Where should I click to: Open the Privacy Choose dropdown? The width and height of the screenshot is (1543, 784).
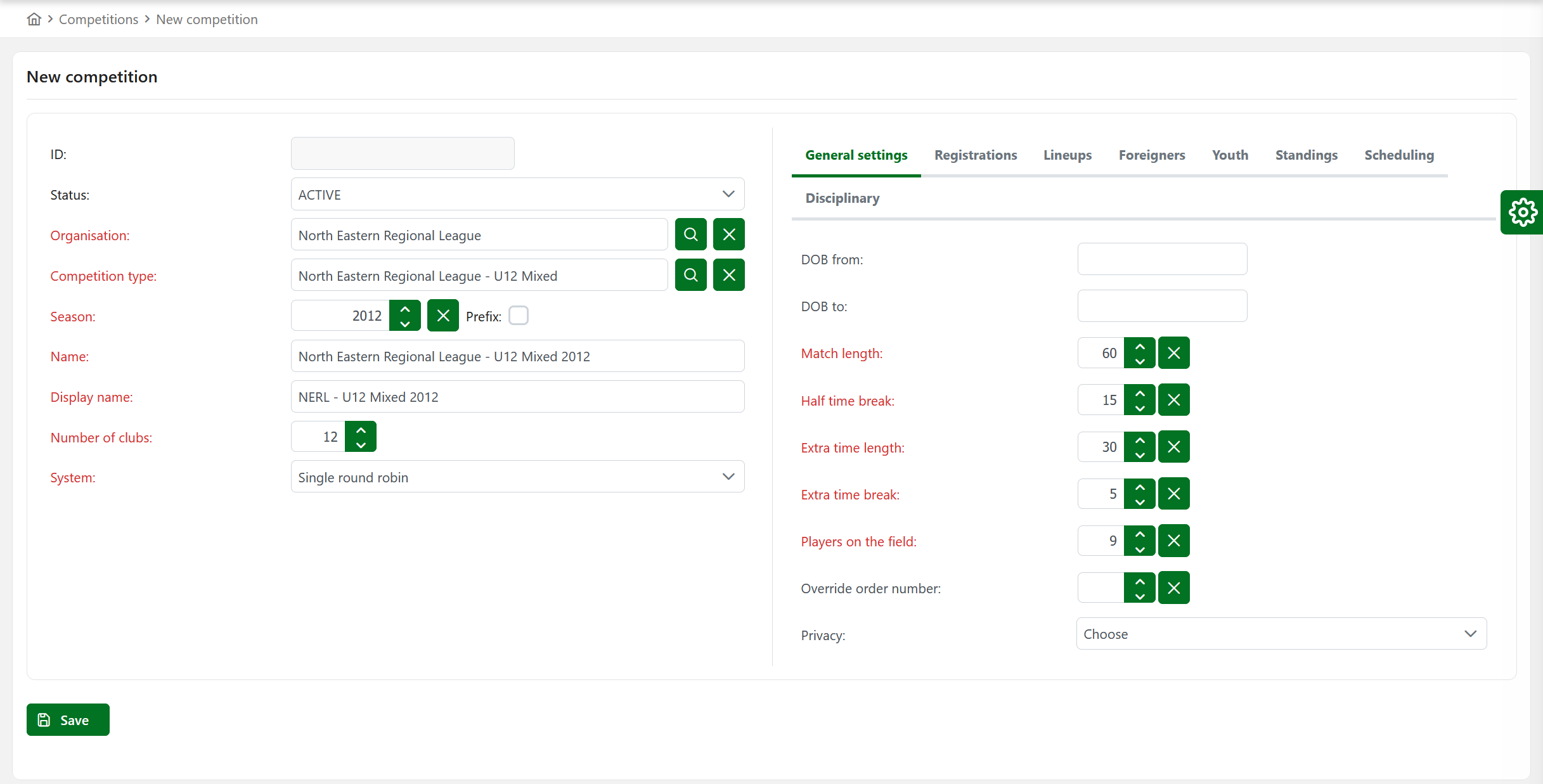1281,634
